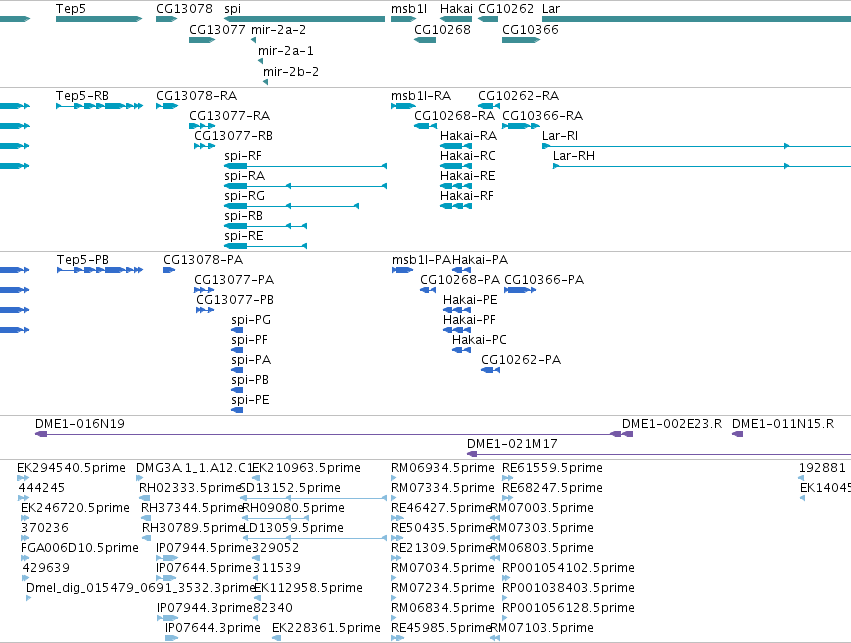Click the CG13077-RA transcript label
Image resolution: width=851 pixels, height=643 pixels.
[x=229, y=116]
